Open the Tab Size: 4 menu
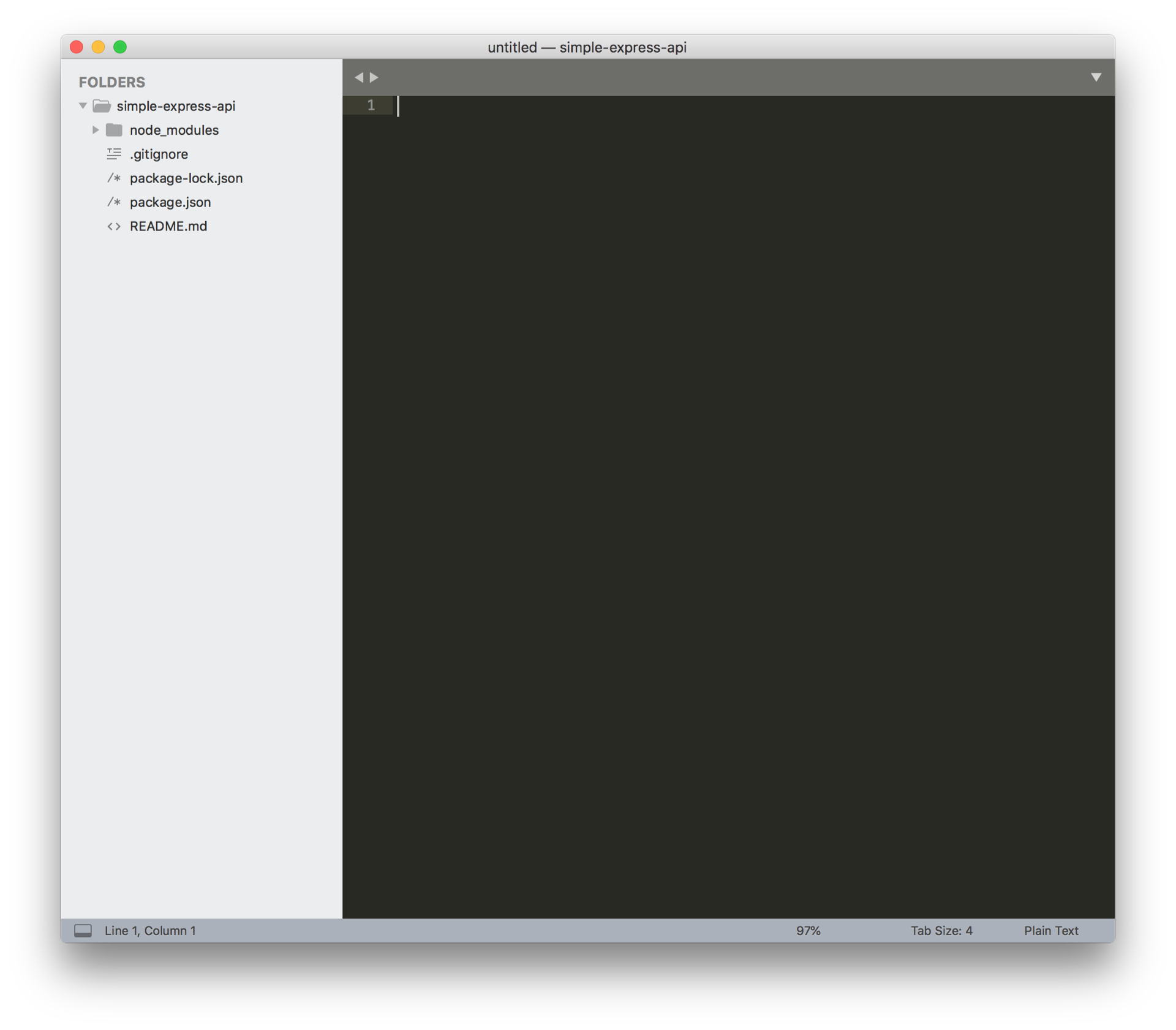Screen dimensions: 1176x1030 pyautogui.click(x=941, y=931)
